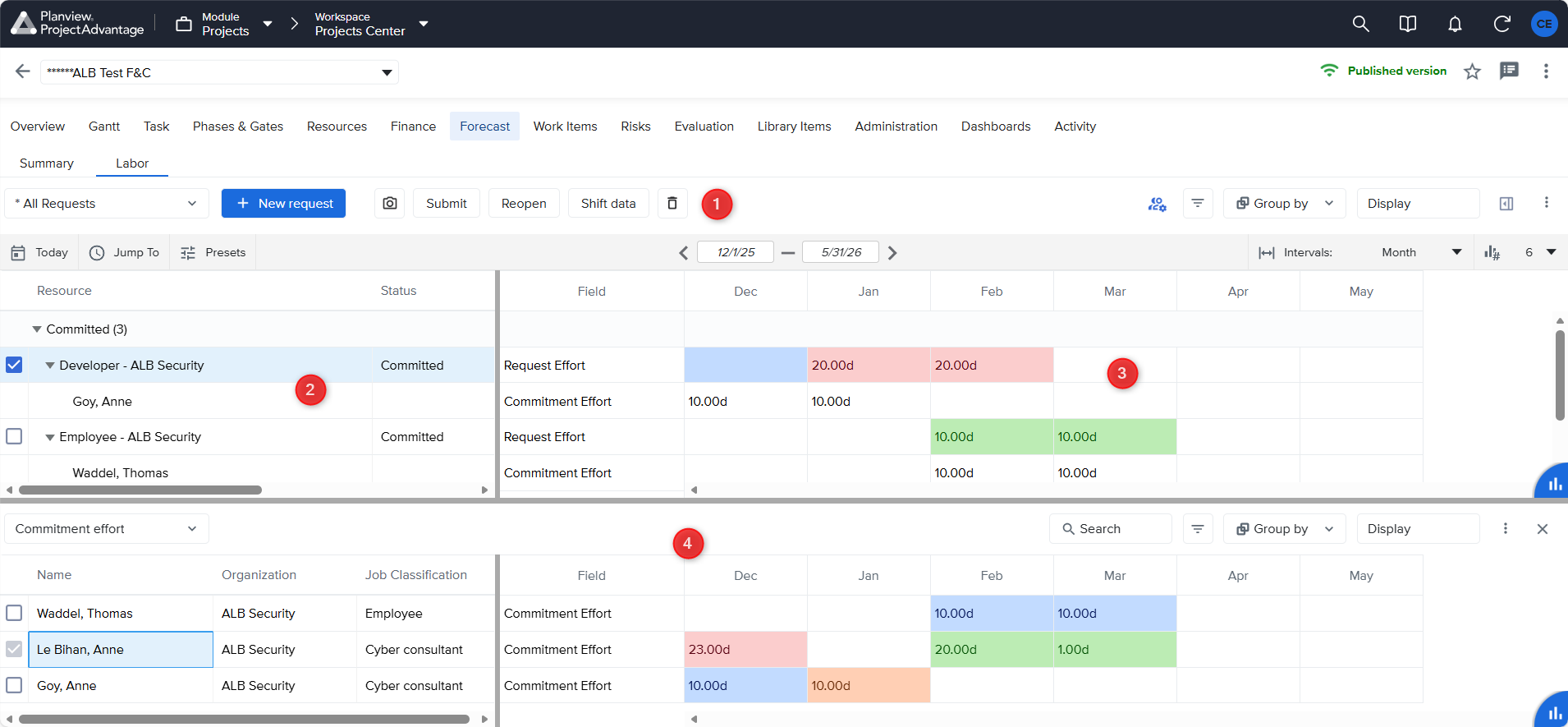Image resolution: width=1568 pixels, height=727 pixels.
Task: Open the Intervals Month dropdown
Action: click(x=1420, y=252)
